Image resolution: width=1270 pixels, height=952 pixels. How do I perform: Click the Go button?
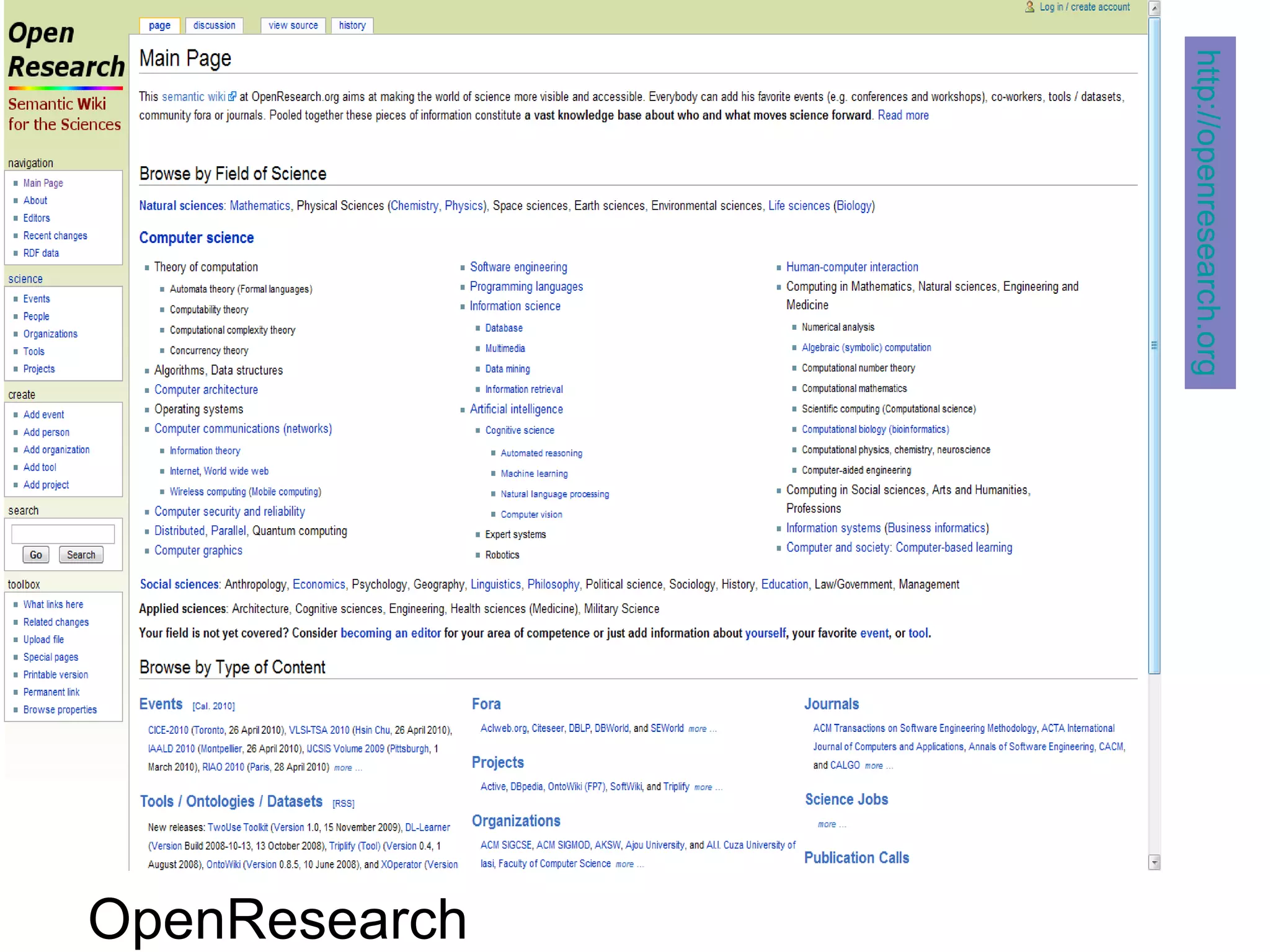click(36, 555)
